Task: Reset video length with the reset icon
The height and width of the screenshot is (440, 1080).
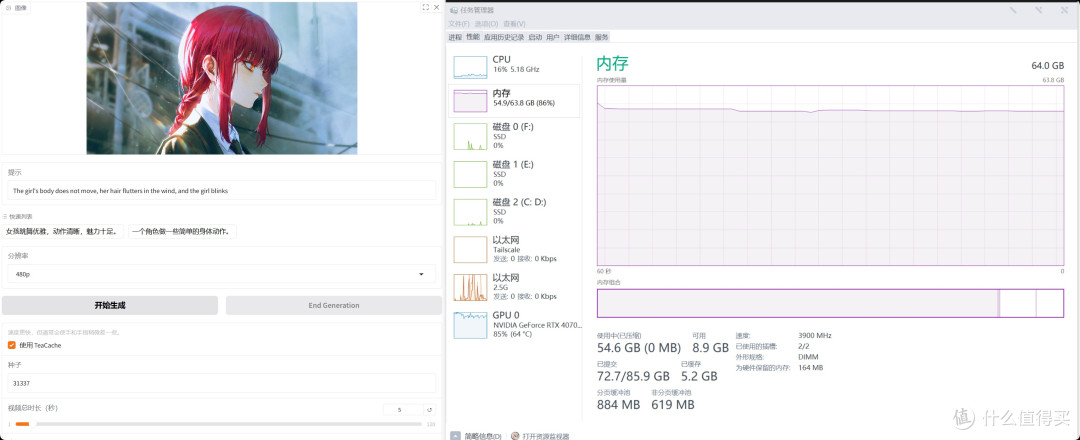Action: (x=429, y=410)
